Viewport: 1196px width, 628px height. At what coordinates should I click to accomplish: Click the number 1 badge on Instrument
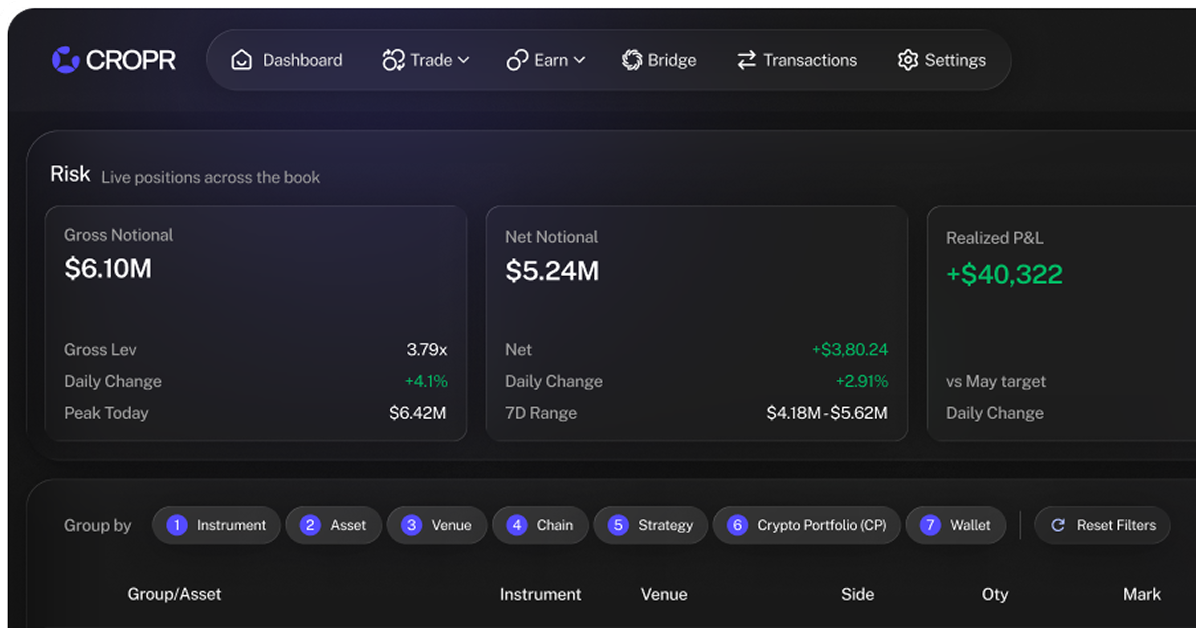point(177,525)
